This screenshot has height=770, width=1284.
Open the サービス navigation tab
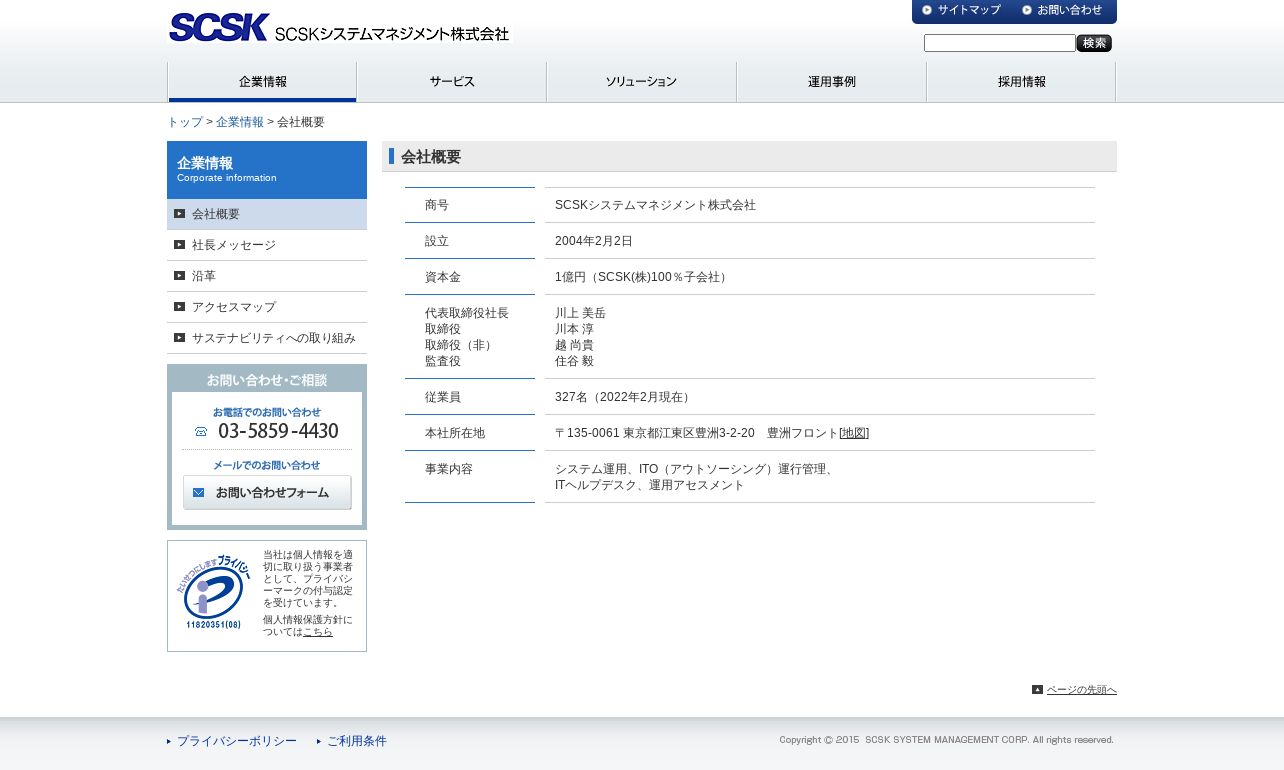452,82
